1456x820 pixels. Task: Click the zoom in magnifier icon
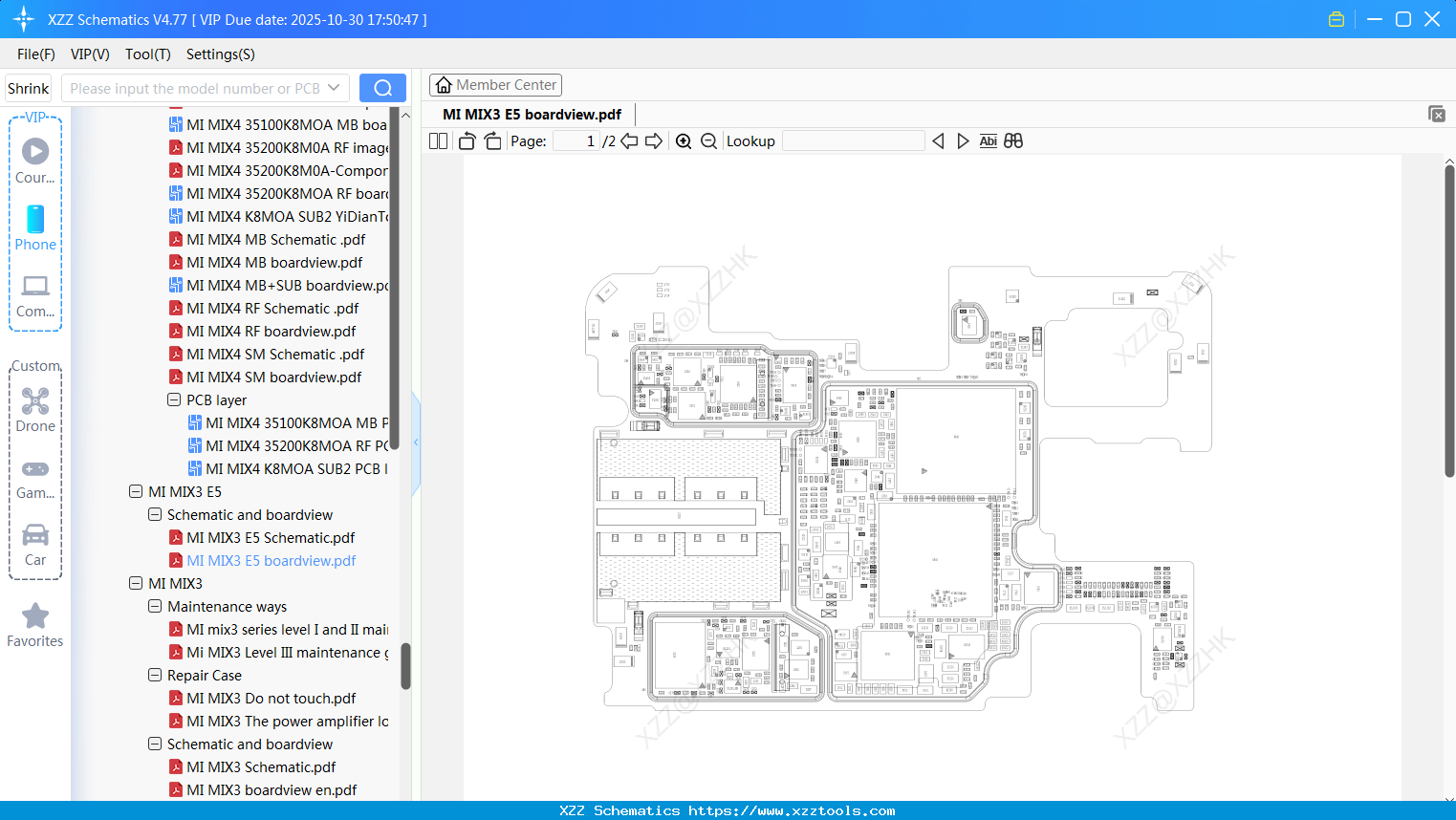684,141
